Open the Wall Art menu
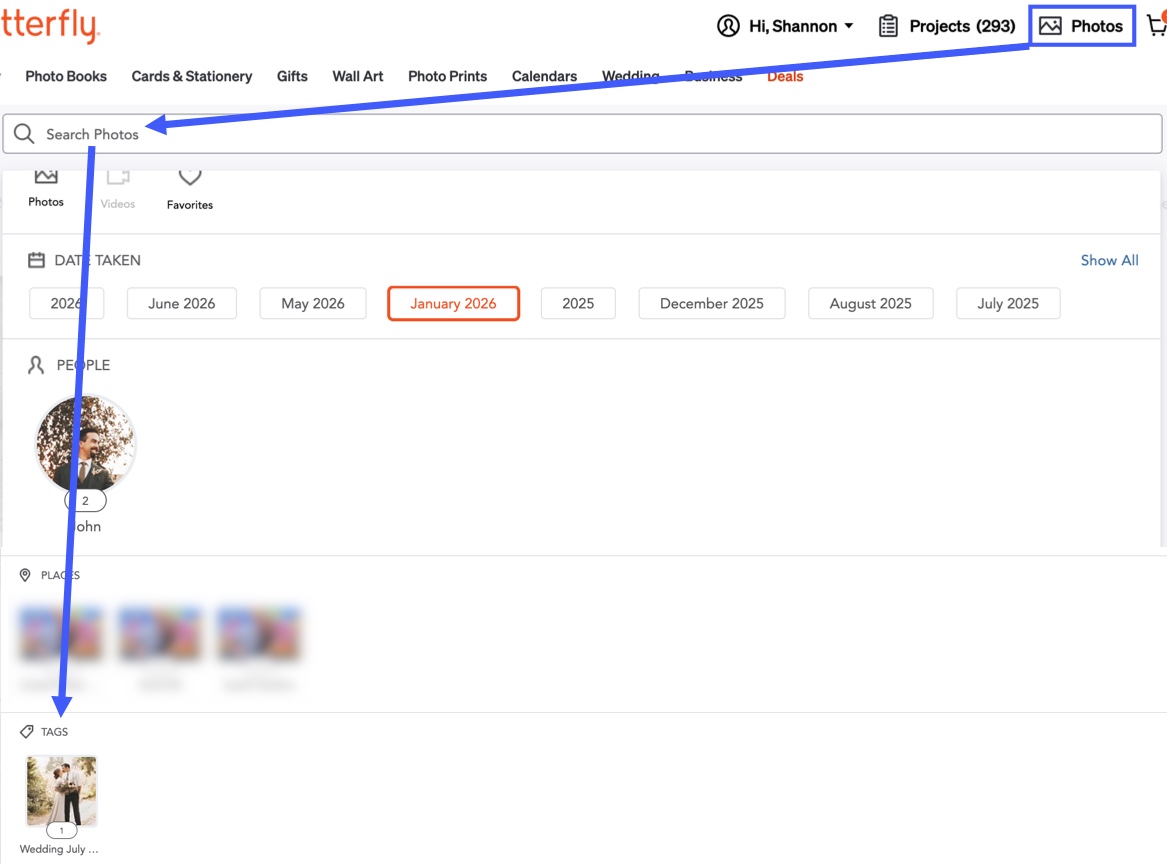The height and width of the screenshot is (864, 1167). click(x=358, y=76)
